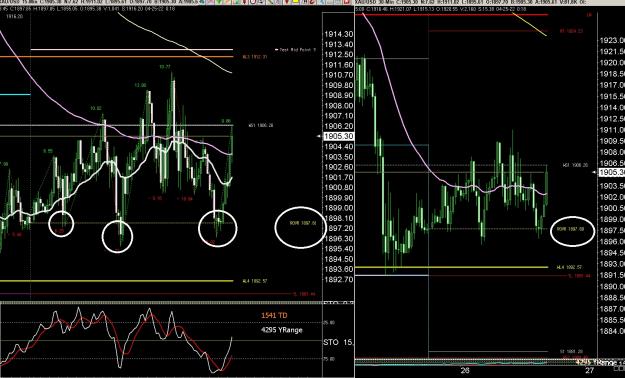Select the 1884.0 price on right chart axis
This screenshot has width=625, height=378.
[x=612, y=331]
